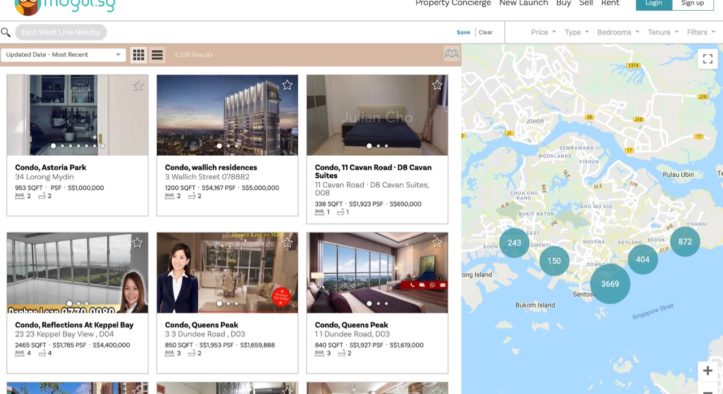Open the sort order dropdown

click(x=63, y=55)
